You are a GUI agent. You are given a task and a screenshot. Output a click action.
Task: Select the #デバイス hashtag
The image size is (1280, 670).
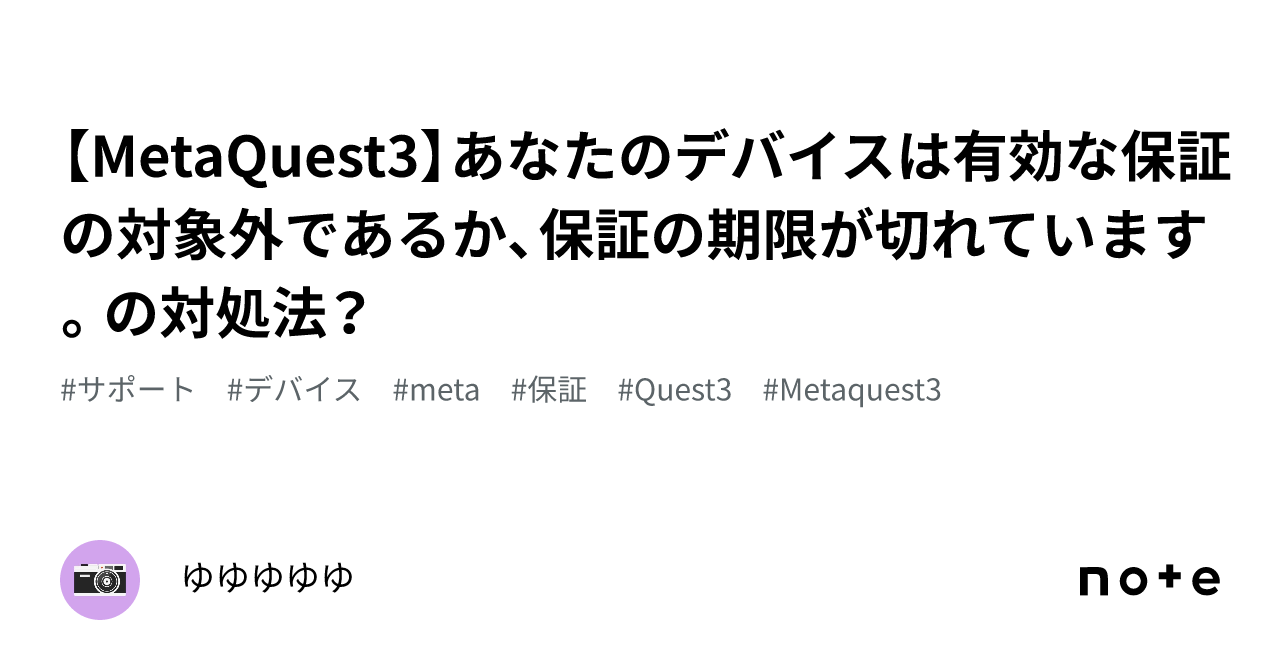pyautogui.click(x=294, y=390)
